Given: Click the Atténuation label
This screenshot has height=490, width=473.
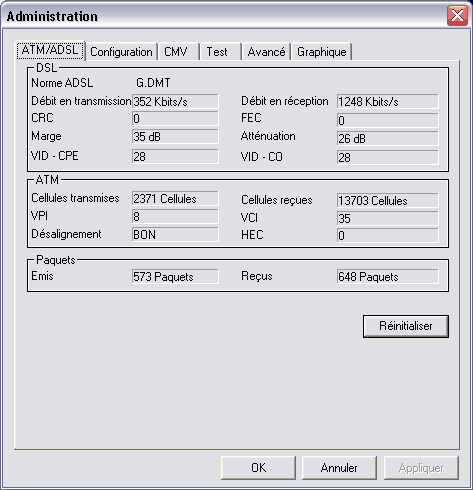Looking at the screenshot, I should pyautogui.click(x=268, y=136).
